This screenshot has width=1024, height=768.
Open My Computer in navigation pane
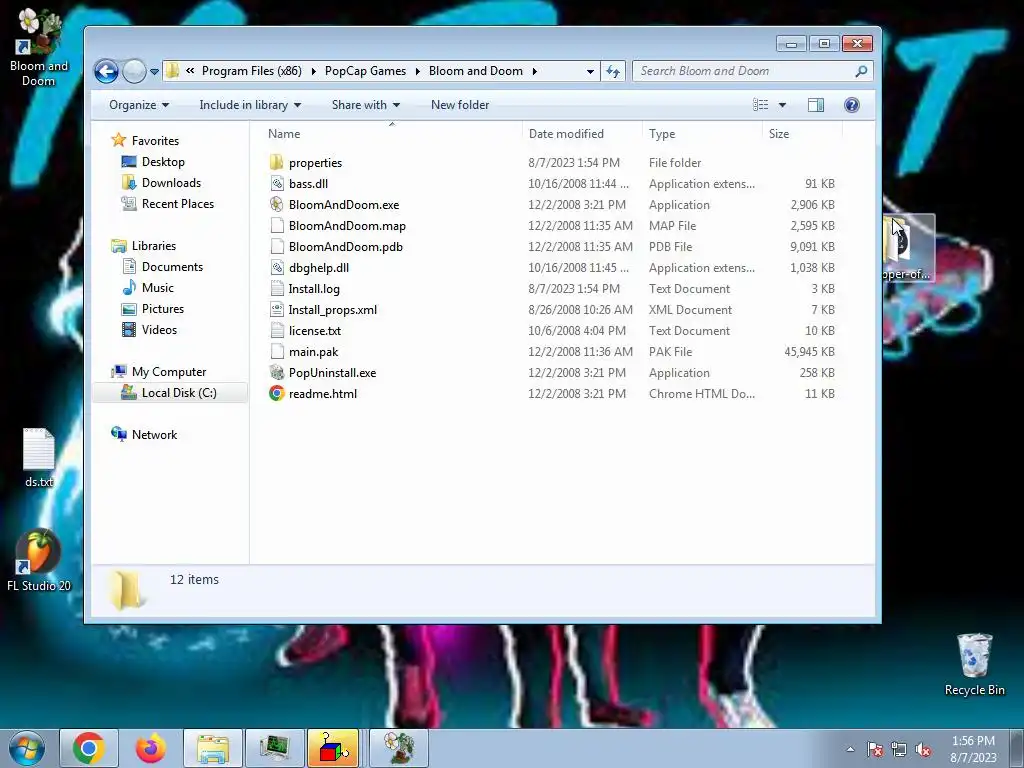point(168,372)
